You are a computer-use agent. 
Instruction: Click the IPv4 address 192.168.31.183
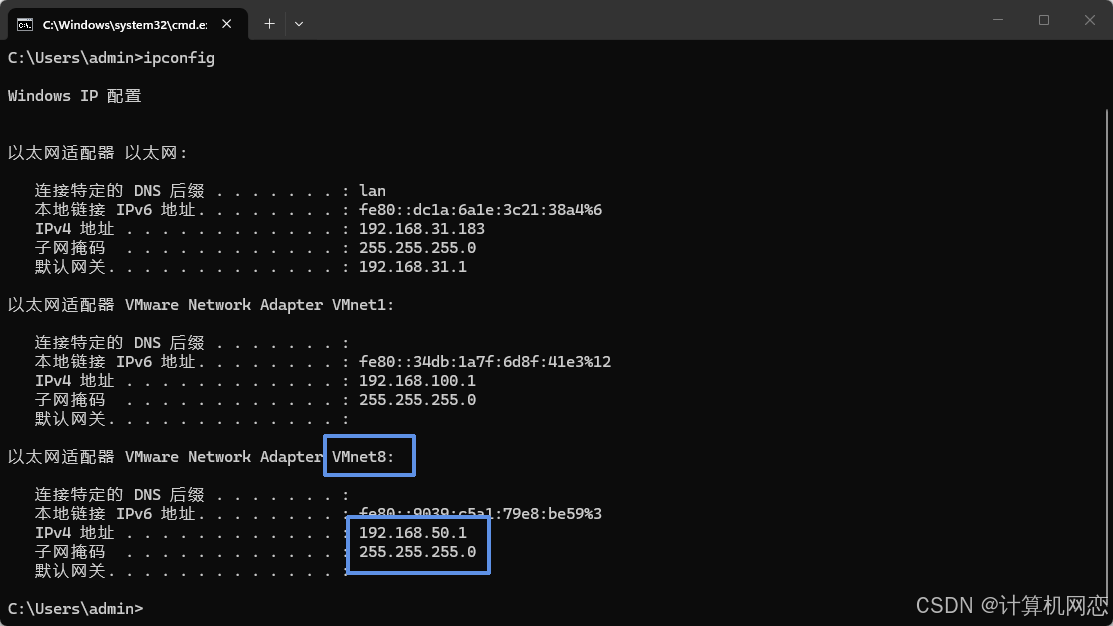pyautogui.click(x=422, y=229)
